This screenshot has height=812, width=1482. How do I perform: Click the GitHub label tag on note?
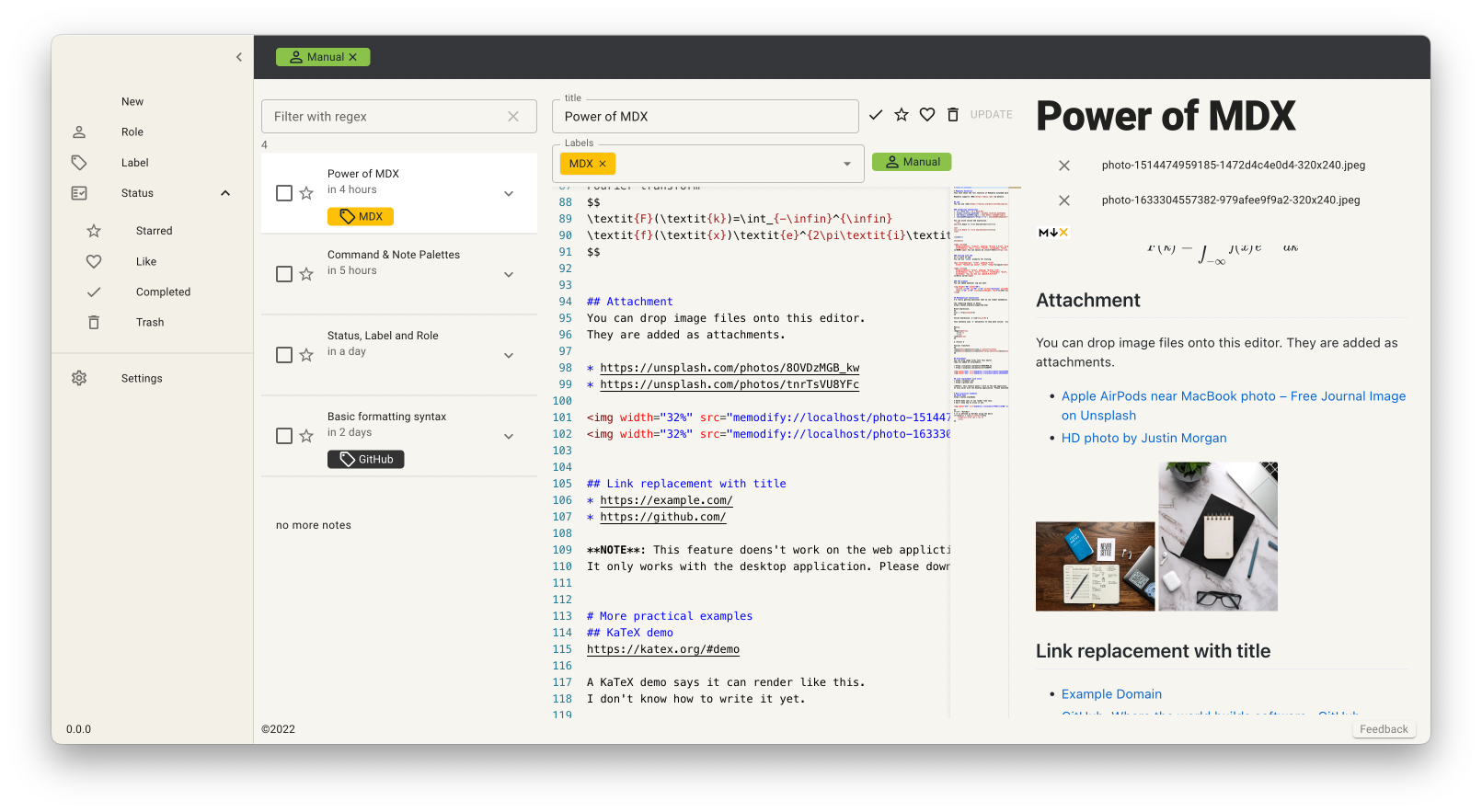pyautogui.click(x=366, y=459)
